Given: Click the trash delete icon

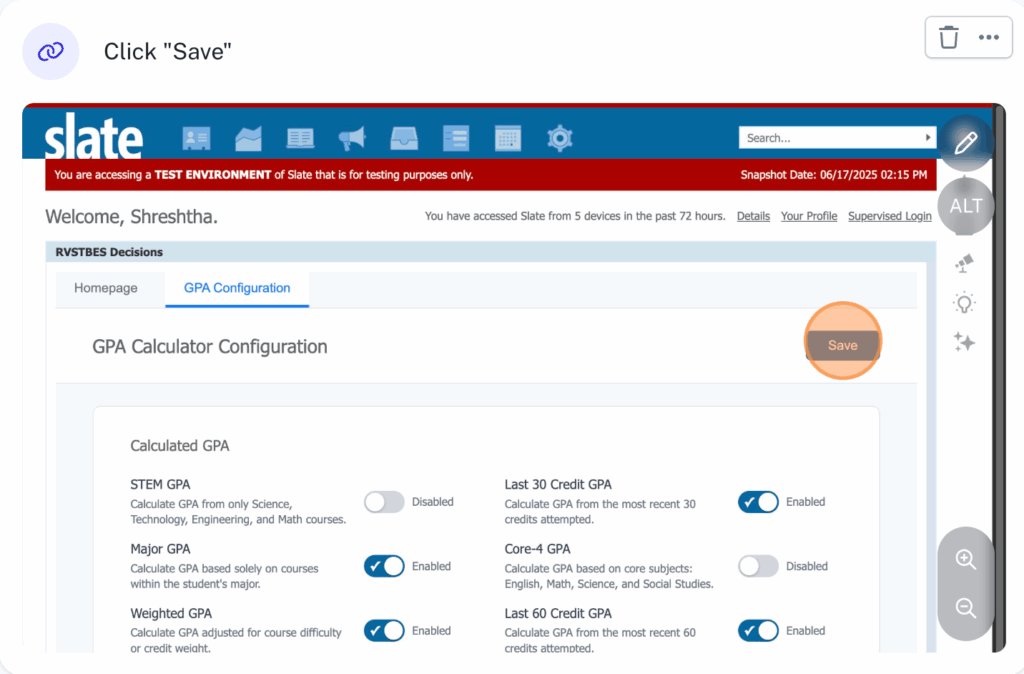Looking at the screenshot, I should 949,38.
